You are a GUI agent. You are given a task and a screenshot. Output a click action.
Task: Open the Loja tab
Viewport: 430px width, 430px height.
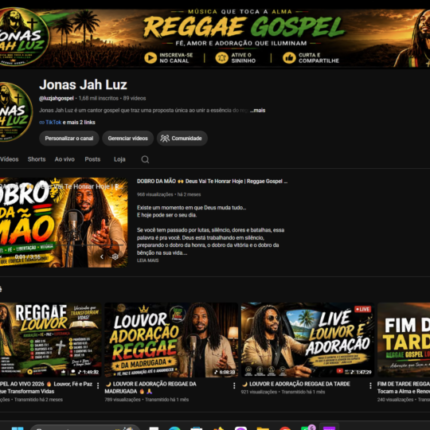[119, 159]
